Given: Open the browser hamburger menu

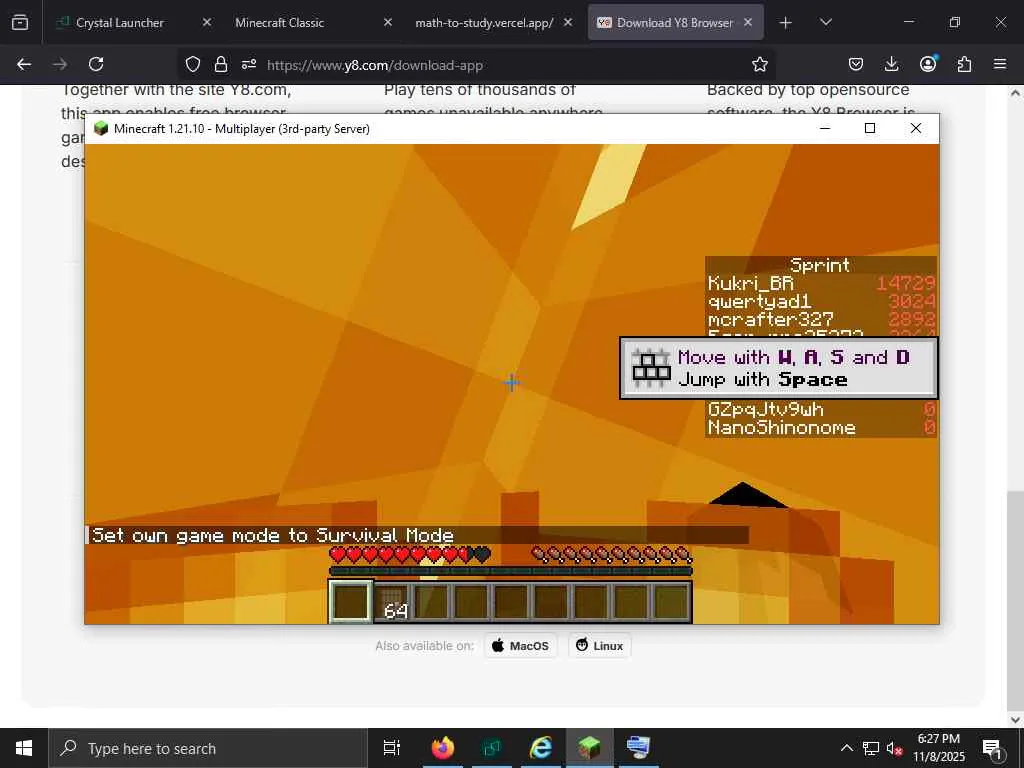Looking at the screenshot, I should click(x=1000, y=64).
